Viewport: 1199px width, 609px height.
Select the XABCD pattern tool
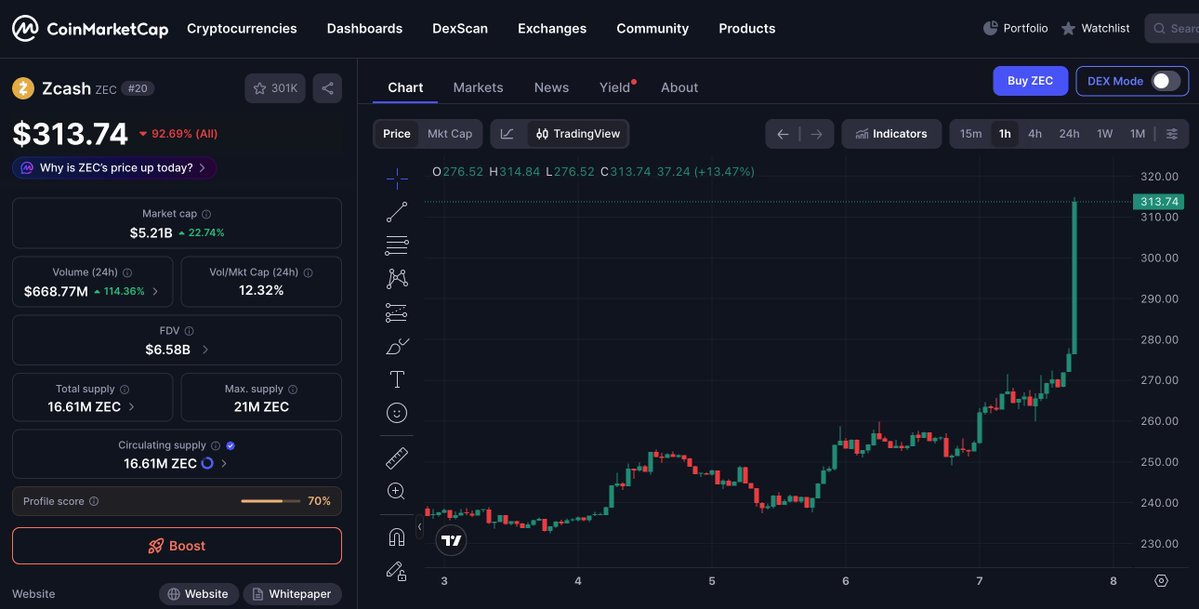(x=397, y=278)
